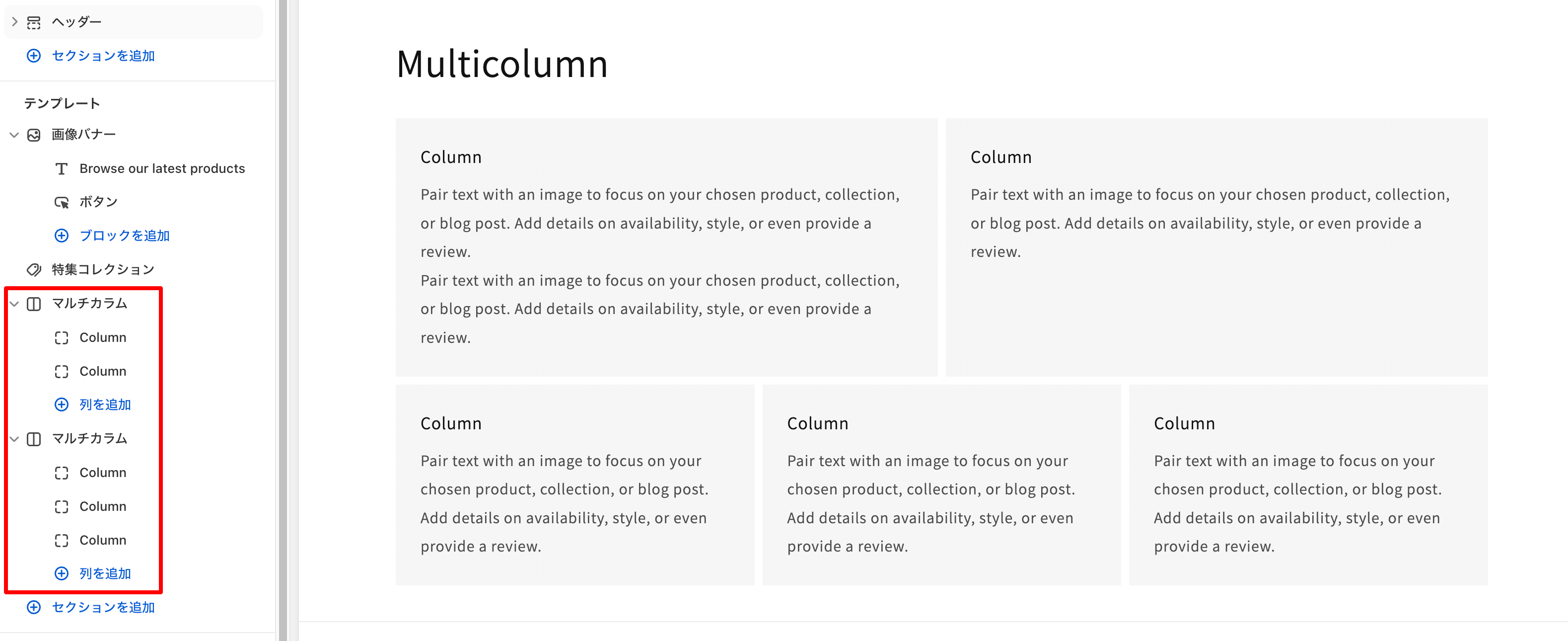The image size is (1568, 641).
Task: Click the plus icon beside ブロックを追加
Action: click(x=62, y=236)
